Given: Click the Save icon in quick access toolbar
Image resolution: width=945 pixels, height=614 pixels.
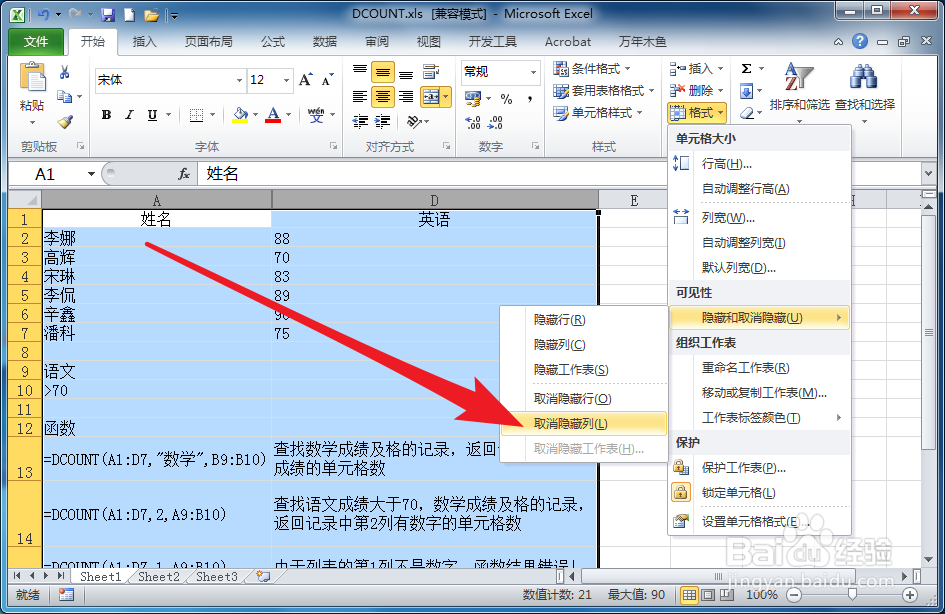Looking at the screenshot, I should 108,14.
